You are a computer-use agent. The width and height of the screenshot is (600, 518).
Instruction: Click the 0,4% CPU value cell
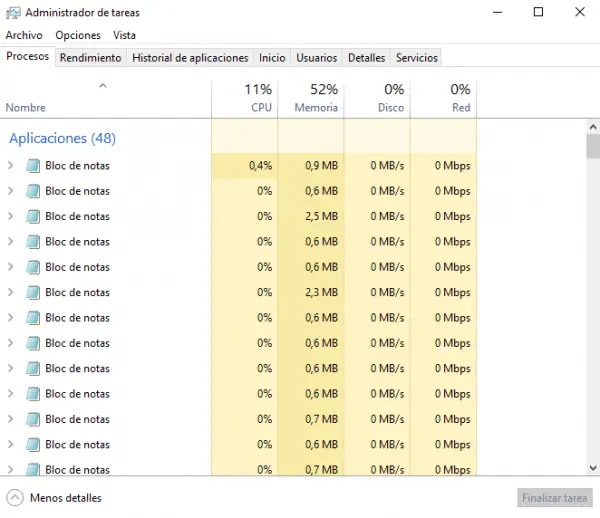coord(245,166)
